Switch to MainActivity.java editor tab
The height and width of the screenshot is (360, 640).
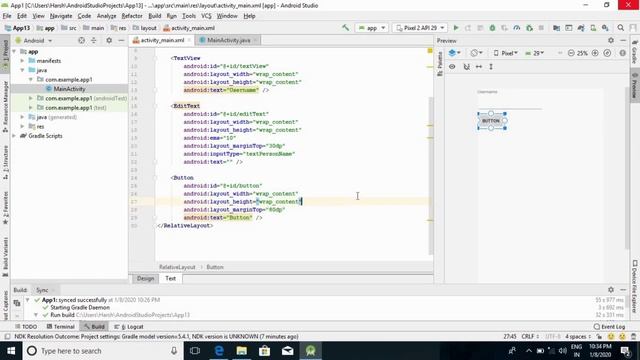(228, 40)
